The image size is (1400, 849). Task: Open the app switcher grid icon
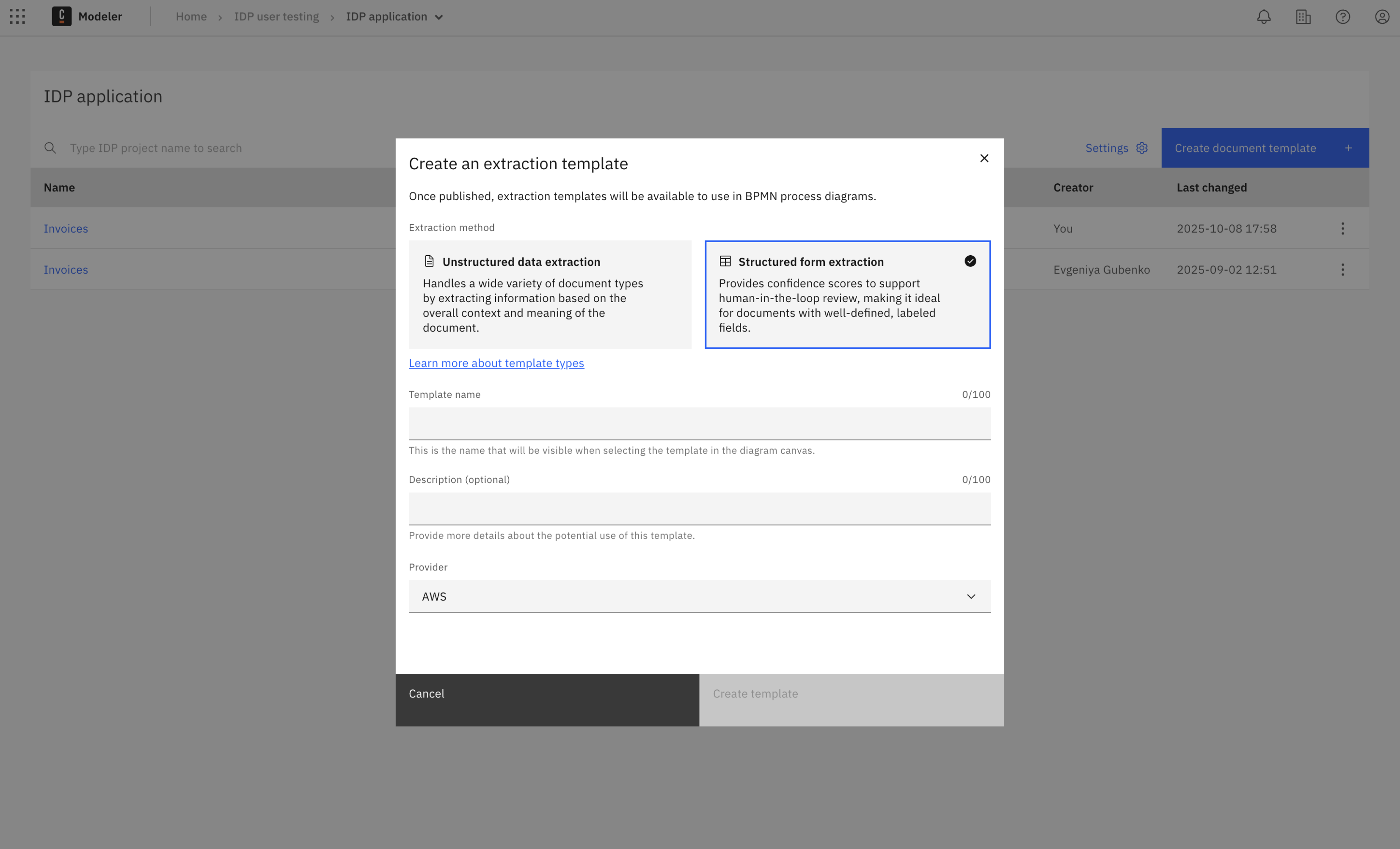pyautogui.click(x=18, y=17)
